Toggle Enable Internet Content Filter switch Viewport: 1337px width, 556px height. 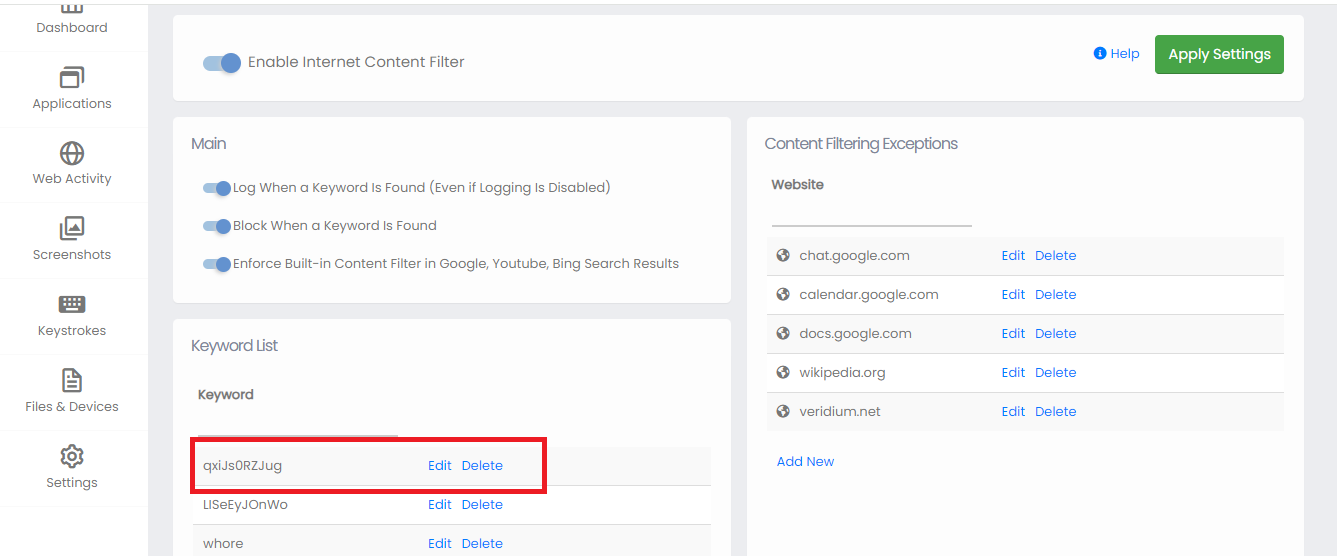(222, 63)
